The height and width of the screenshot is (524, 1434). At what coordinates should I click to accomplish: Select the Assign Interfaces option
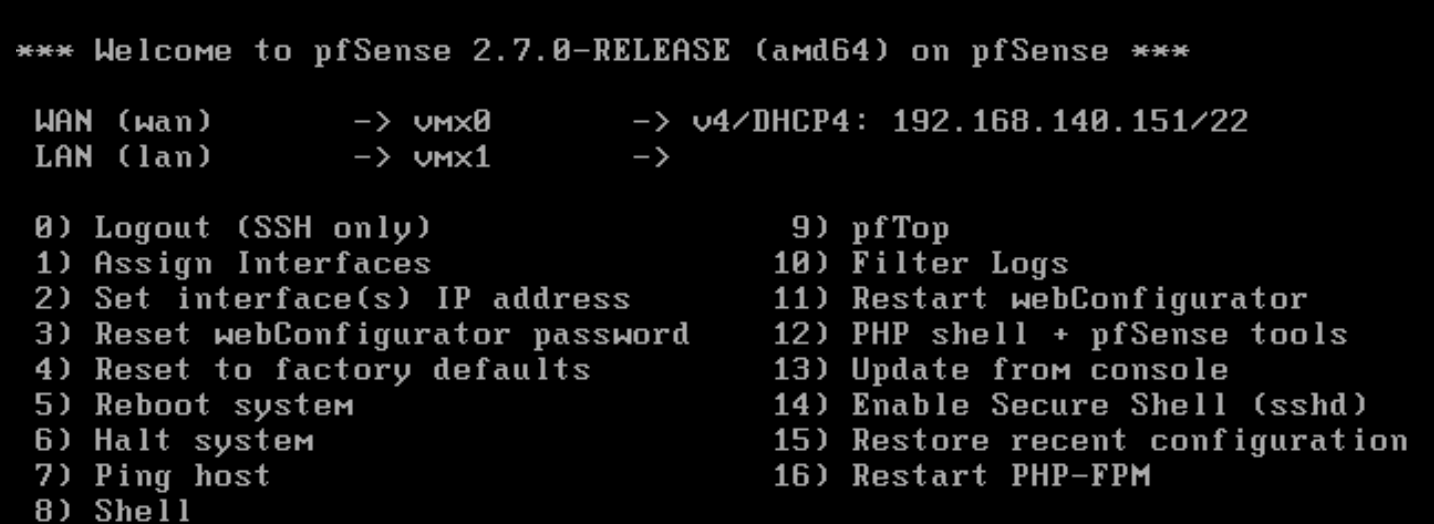232,264
